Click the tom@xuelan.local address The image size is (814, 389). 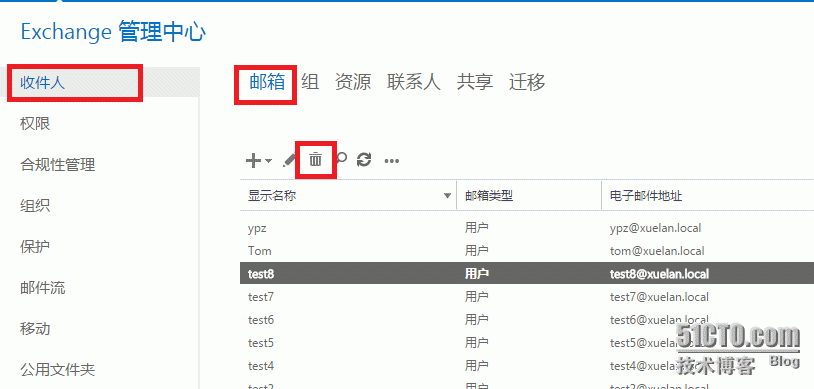pyautogui.click(x=657, y=251)
